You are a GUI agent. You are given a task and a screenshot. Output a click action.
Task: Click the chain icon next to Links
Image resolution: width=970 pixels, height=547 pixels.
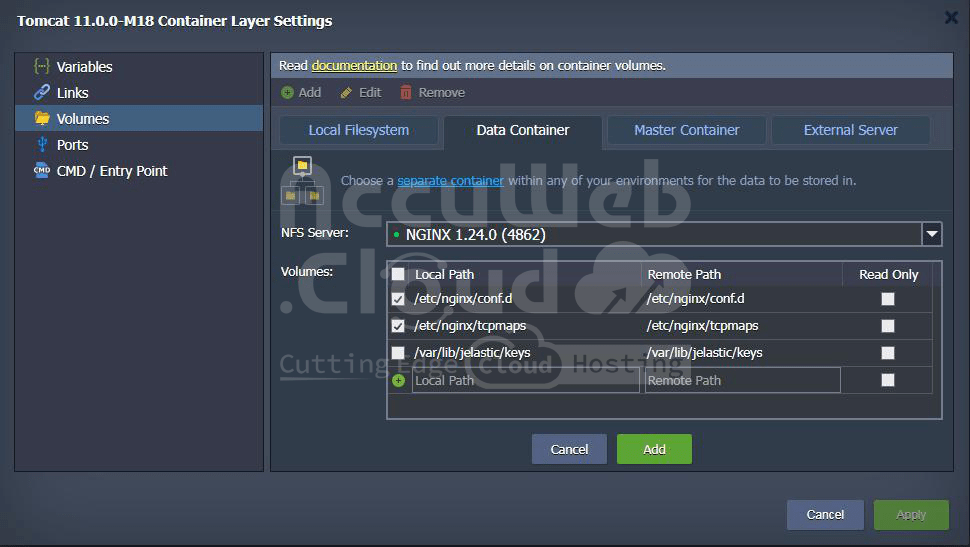(41, 92)
